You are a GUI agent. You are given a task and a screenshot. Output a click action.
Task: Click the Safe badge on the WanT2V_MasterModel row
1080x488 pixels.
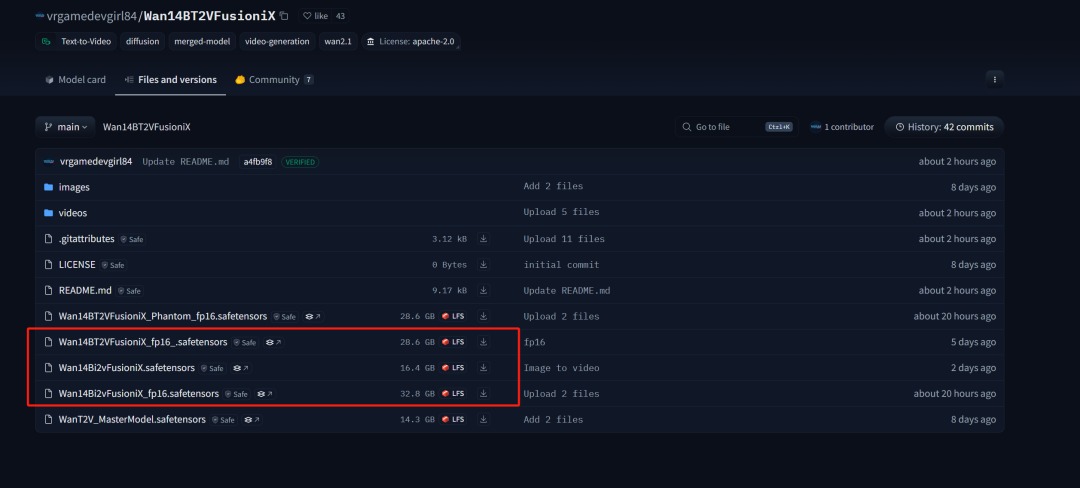click(223, 420)
